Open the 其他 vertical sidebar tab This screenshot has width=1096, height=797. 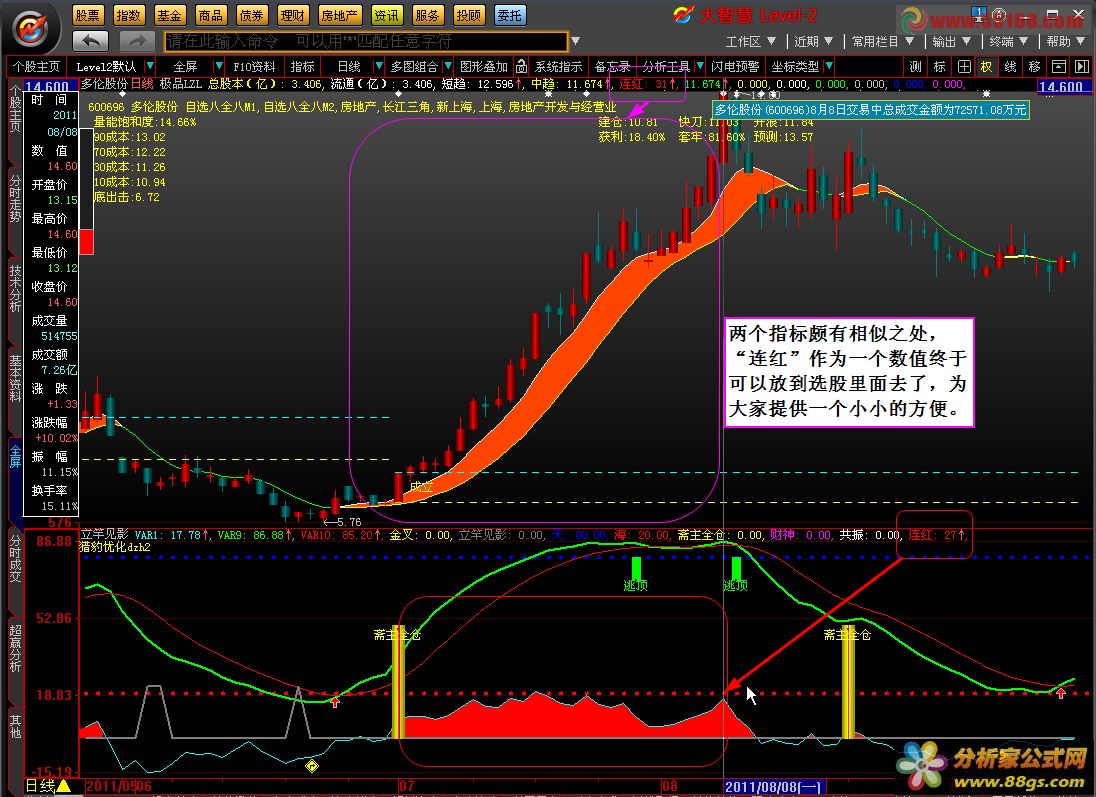[15, 727]
